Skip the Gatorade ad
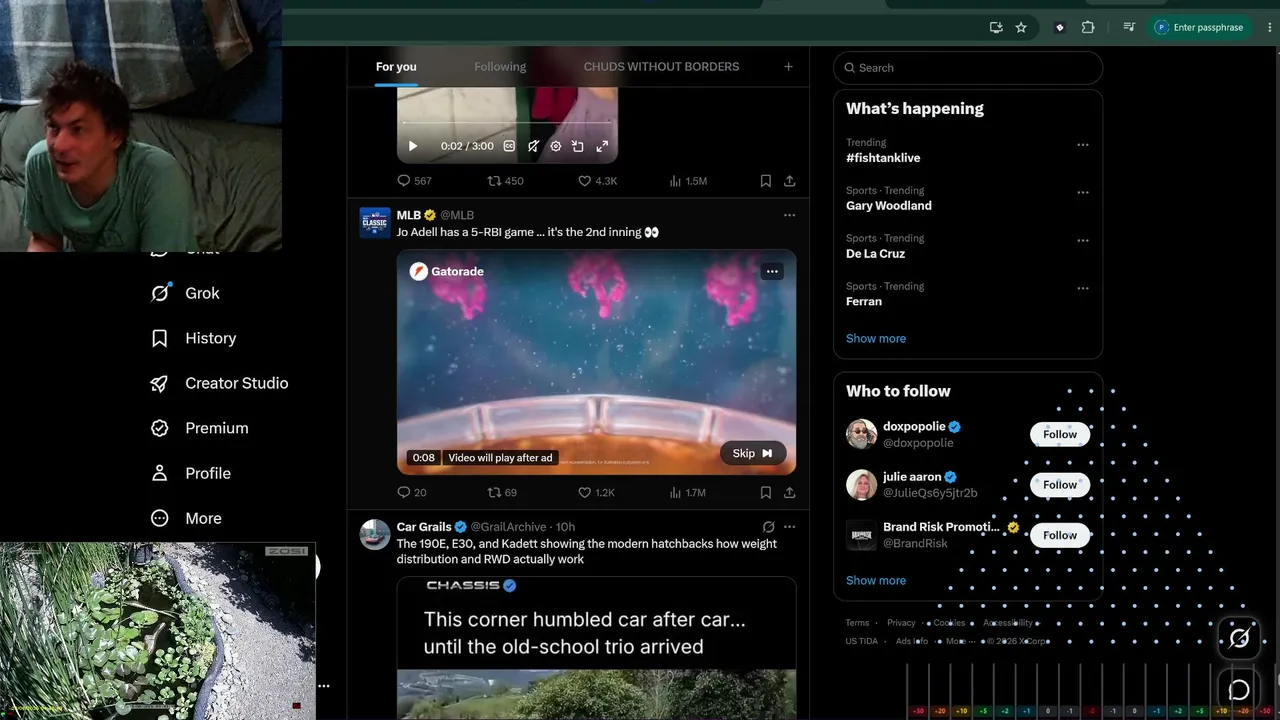The width and height of the screenshot is (1280, 720). 752,453
